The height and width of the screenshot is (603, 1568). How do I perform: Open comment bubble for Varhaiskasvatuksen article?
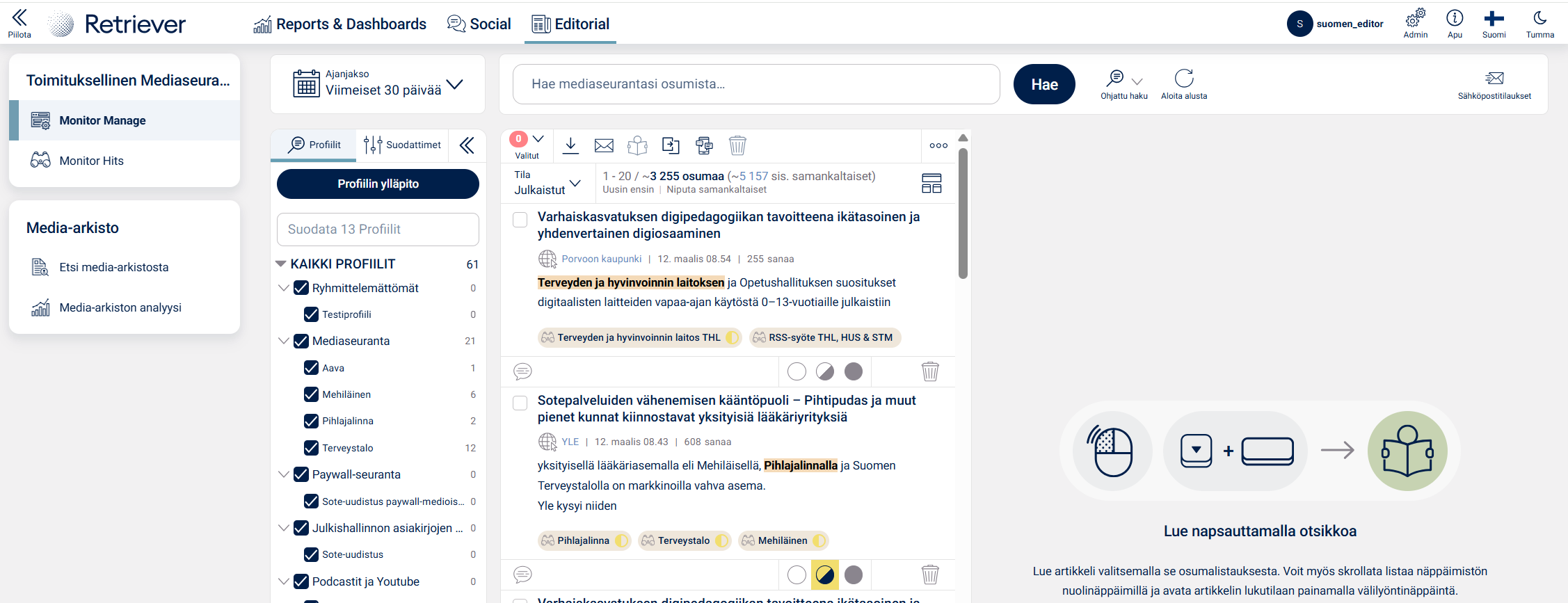click(x=522, y=371)
